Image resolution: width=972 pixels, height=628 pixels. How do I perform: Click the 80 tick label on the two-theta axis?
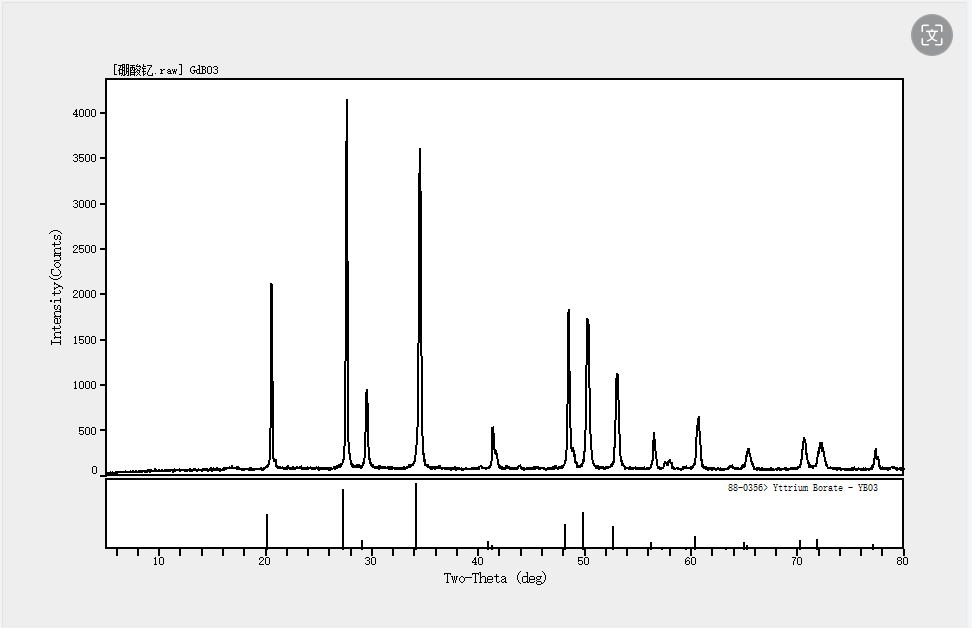pos(902,562)
